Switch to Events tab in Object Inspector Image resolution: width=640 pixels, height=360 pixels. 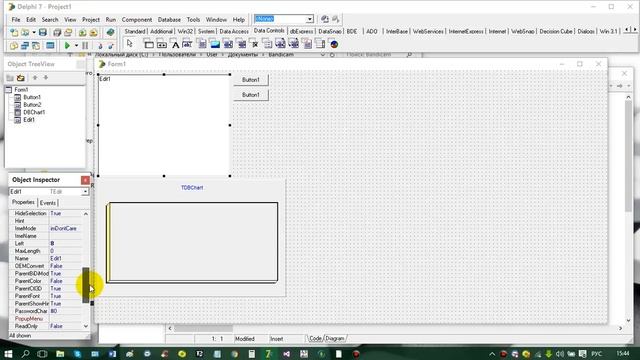coord(48,203)
